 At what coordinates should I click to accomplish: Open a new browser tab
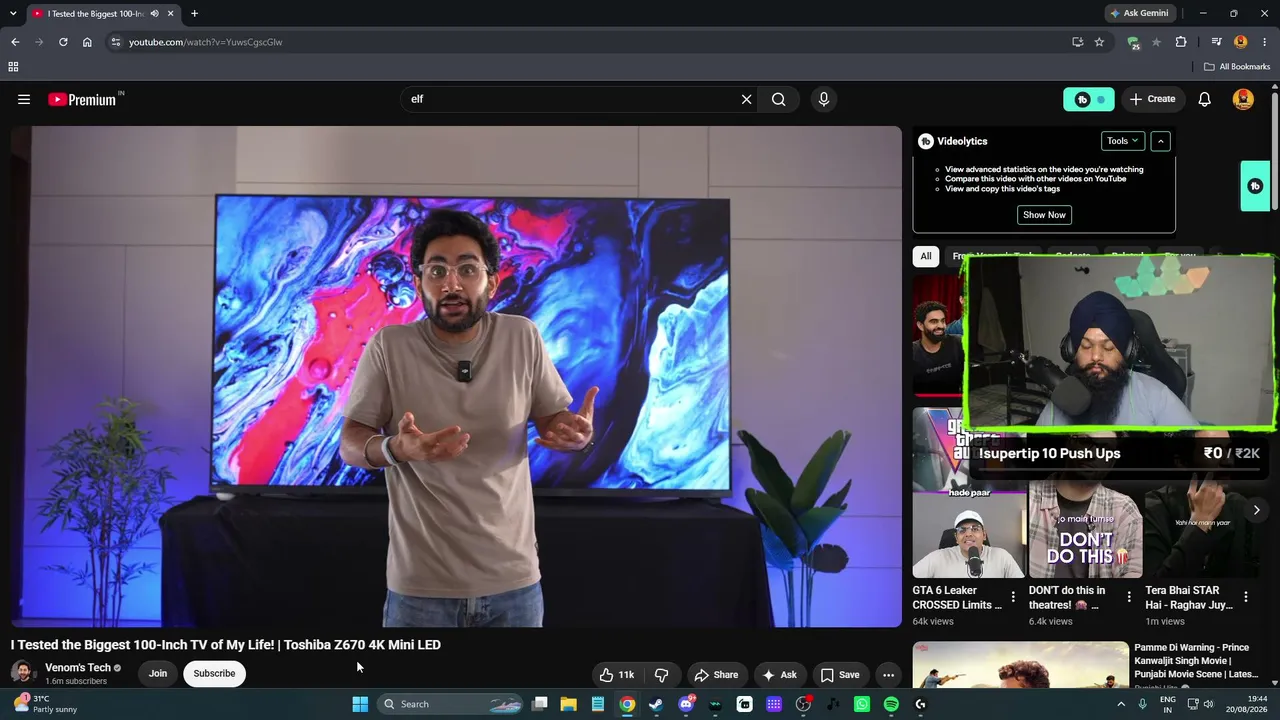[x=194, y=13]
